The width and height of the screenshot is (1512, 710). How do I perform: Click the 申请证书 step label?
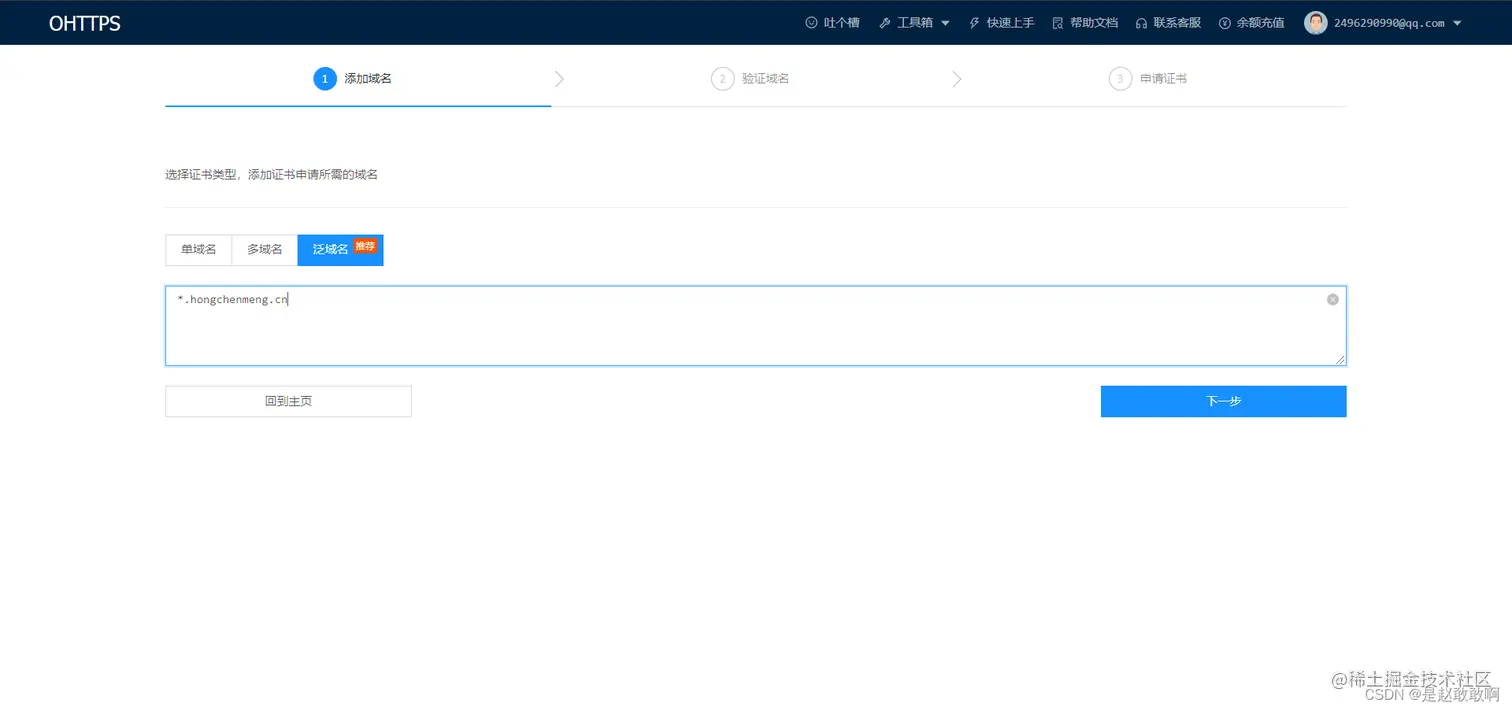[1163, 78]
